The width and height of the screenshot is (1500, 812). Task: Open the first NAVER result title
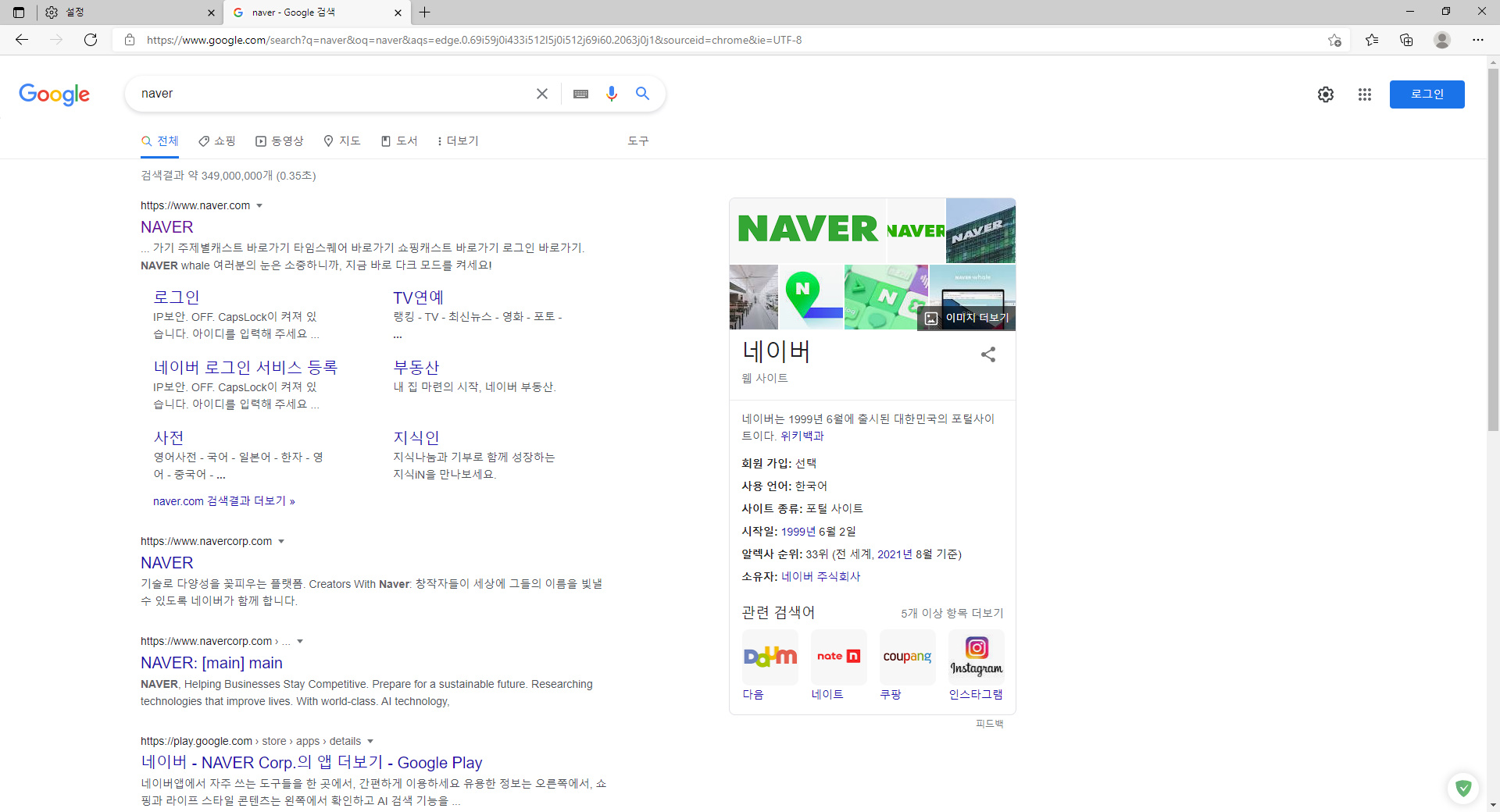(167, 227)
